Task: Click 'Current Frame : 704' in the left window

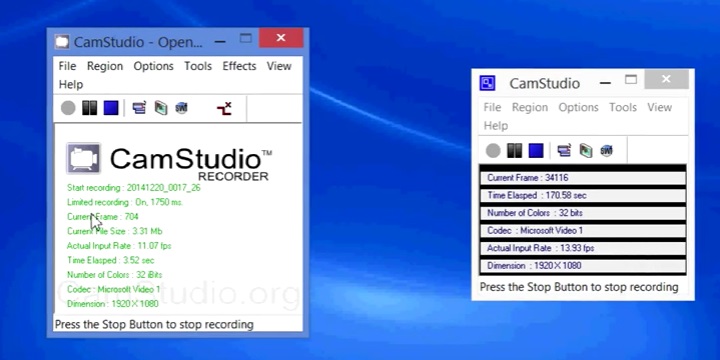Action: [102, 217]
